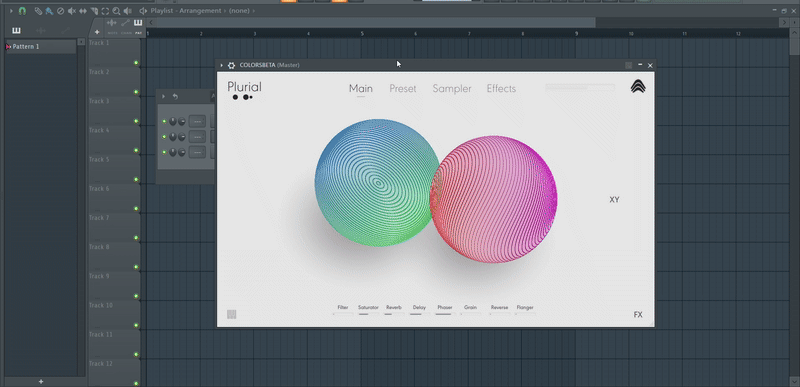
Task: Select the draw pencil tool in Playlist
Action: [38, 11]
